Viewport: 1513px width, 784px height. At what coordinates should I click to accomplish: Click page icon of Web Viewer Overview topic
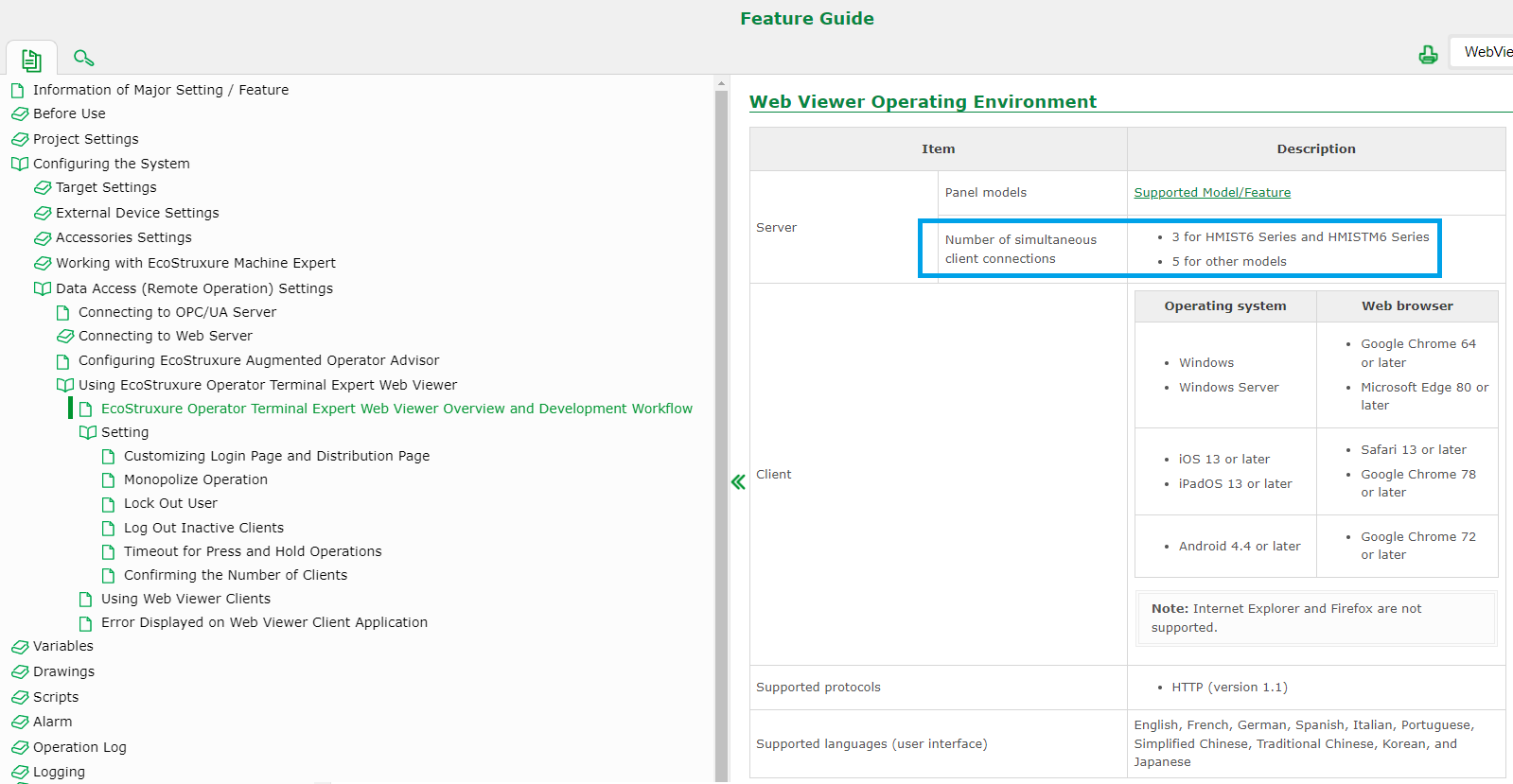click(86, 409)
